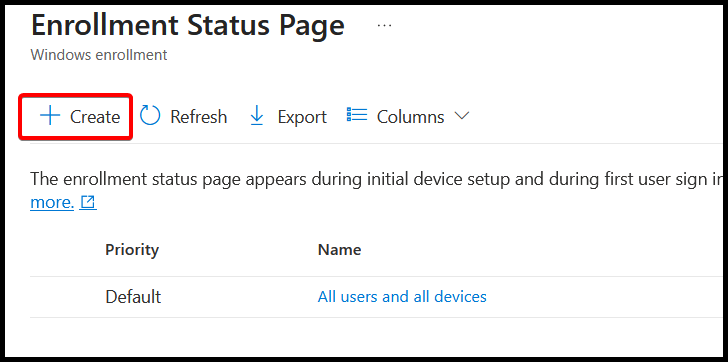This screenshot has height=362, width=728.
Task: Open the ellipsis more options beside title
Action: pyautogui.click(x=384, y=26)
